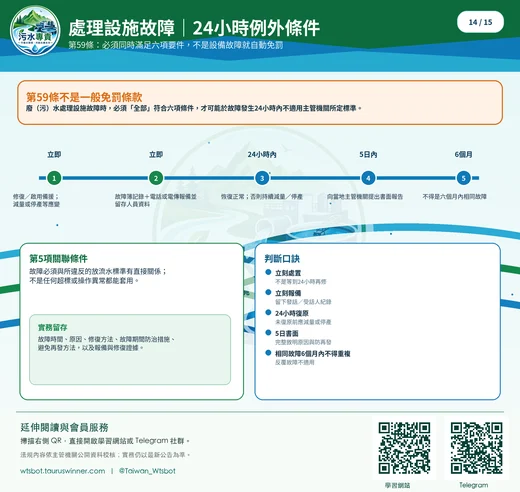Image resolution: width=520 pixels, height=492 pixels.
Task: Select timeline step 2 green circle
Action: pos(156,178)
